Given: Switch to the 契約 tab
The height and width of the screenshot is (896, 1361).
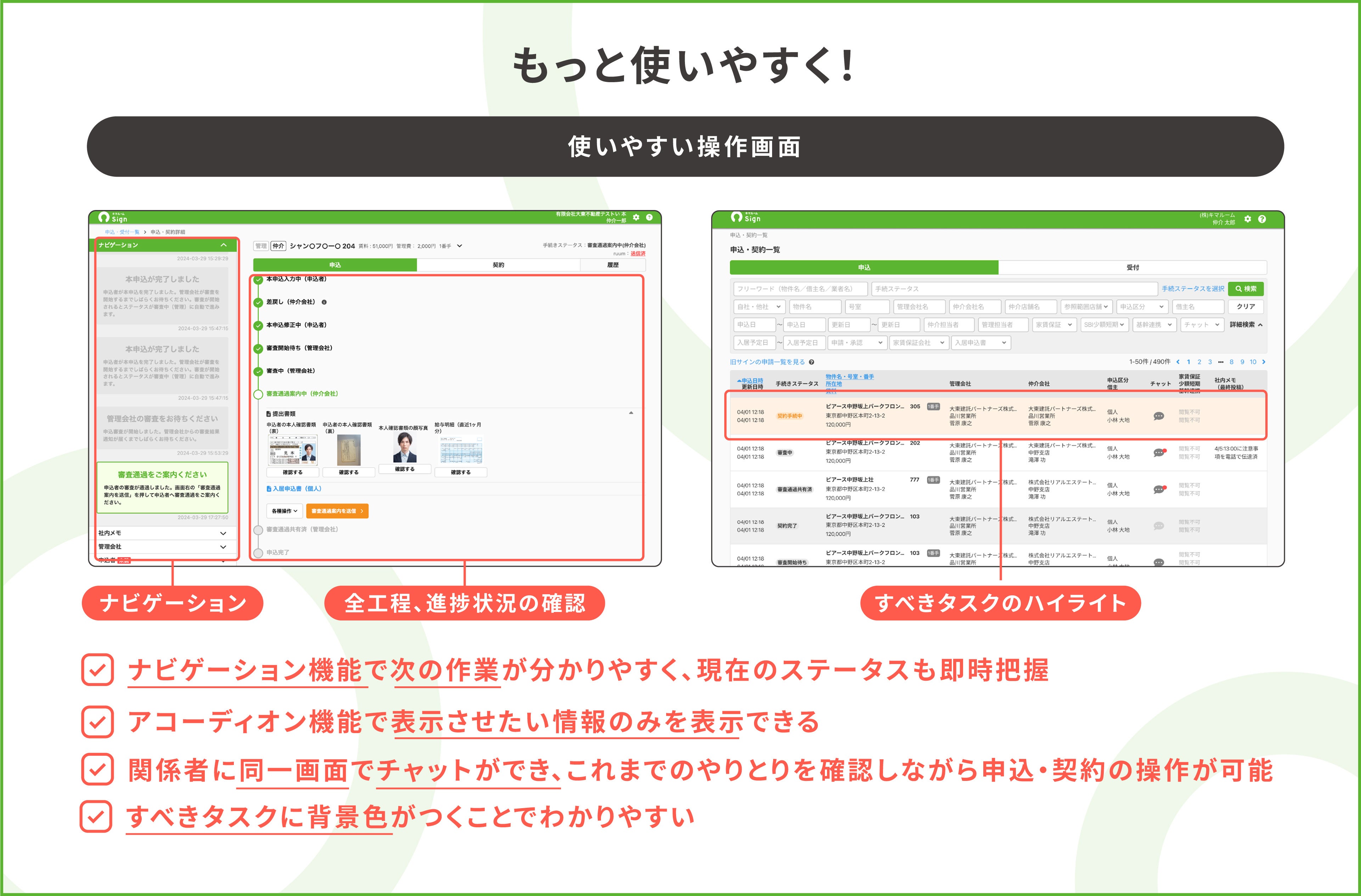Looking at the screenshot, I should [x=498, y=265].
